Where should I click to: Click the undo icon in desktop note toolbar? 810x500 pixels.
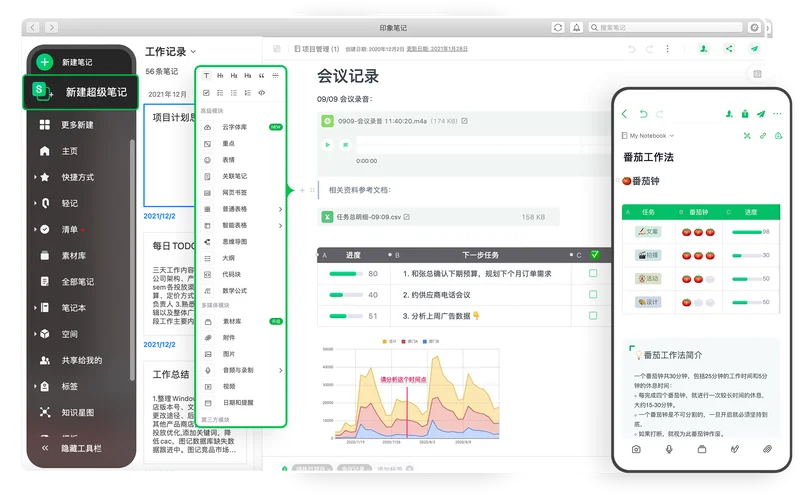point(632,49)
